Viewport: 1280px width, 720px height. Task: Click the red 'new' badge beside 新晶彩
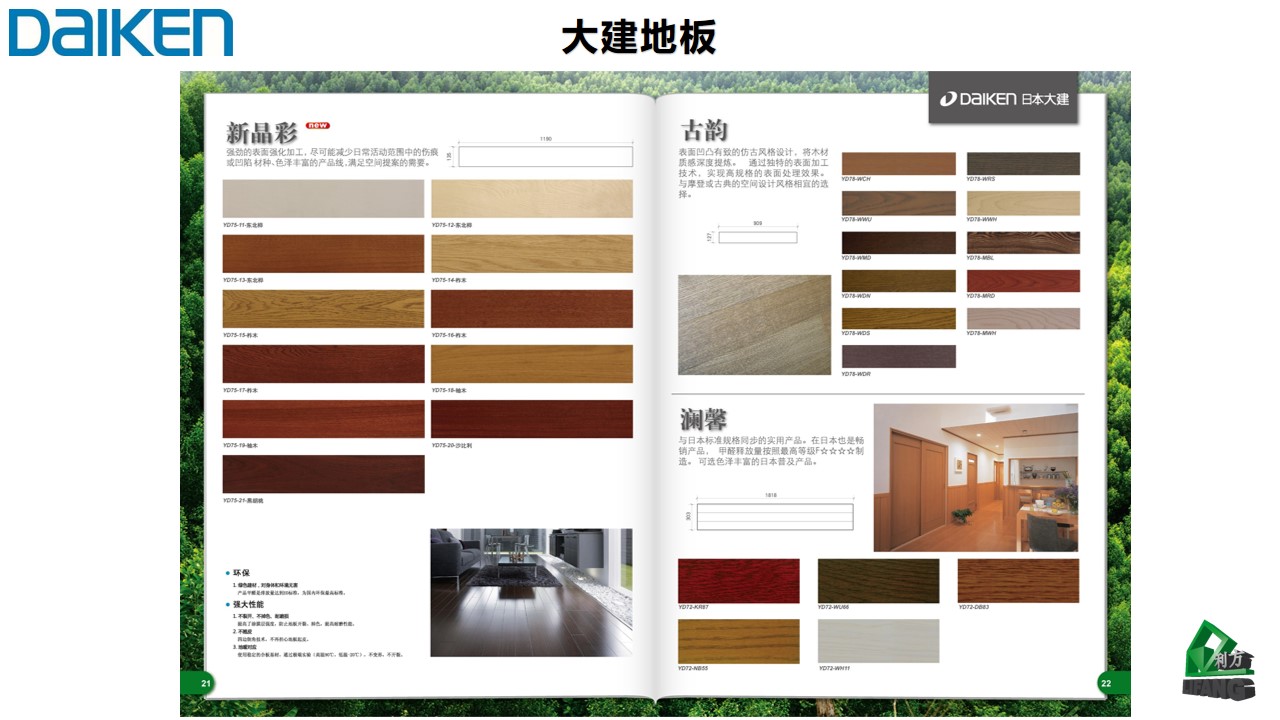(318, 125)
